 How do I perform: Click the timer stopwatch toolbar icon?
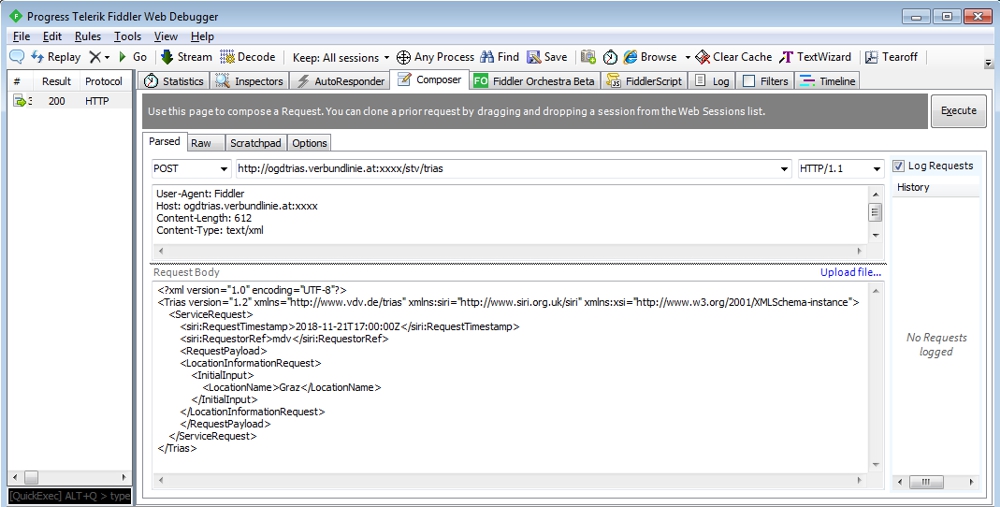coord(610,57)
